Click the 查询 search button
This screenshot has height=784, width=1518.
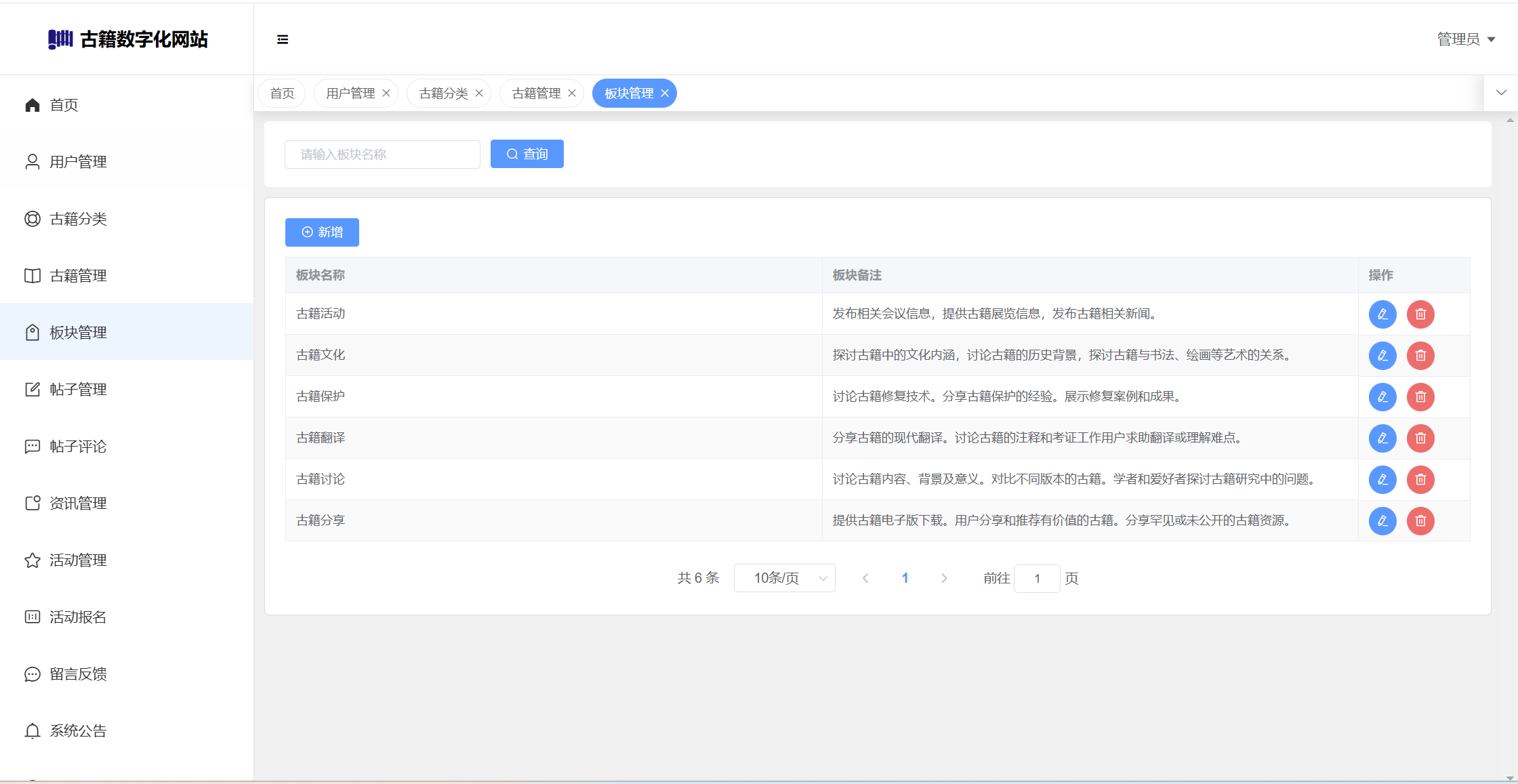527,154
